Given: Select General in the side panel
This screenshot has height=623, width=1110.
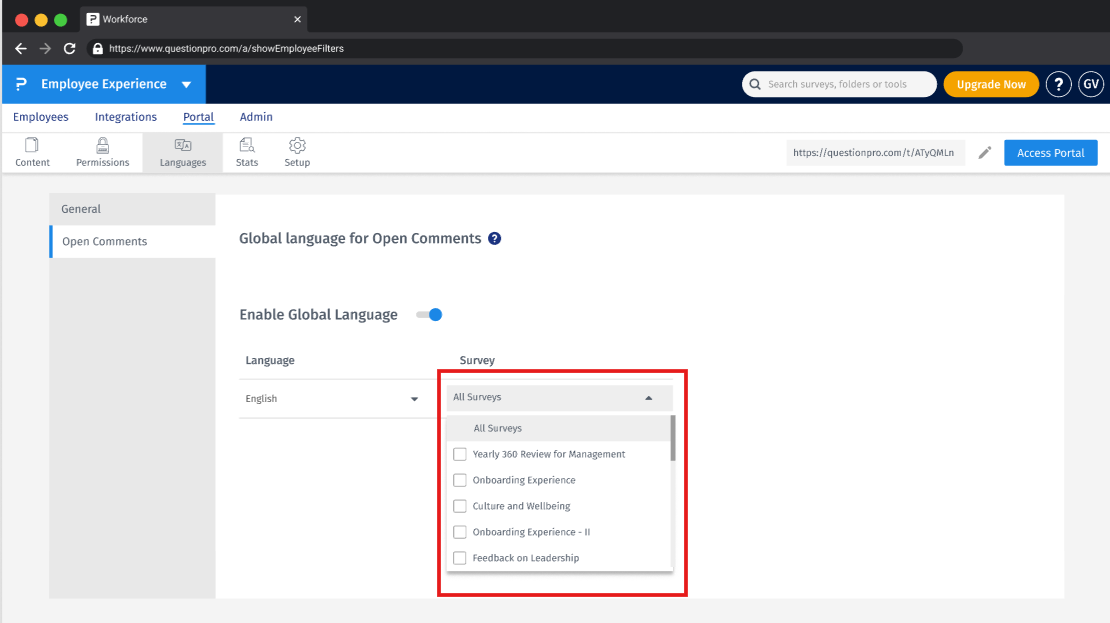Looking at the screenshot, I should coord(132,209).
